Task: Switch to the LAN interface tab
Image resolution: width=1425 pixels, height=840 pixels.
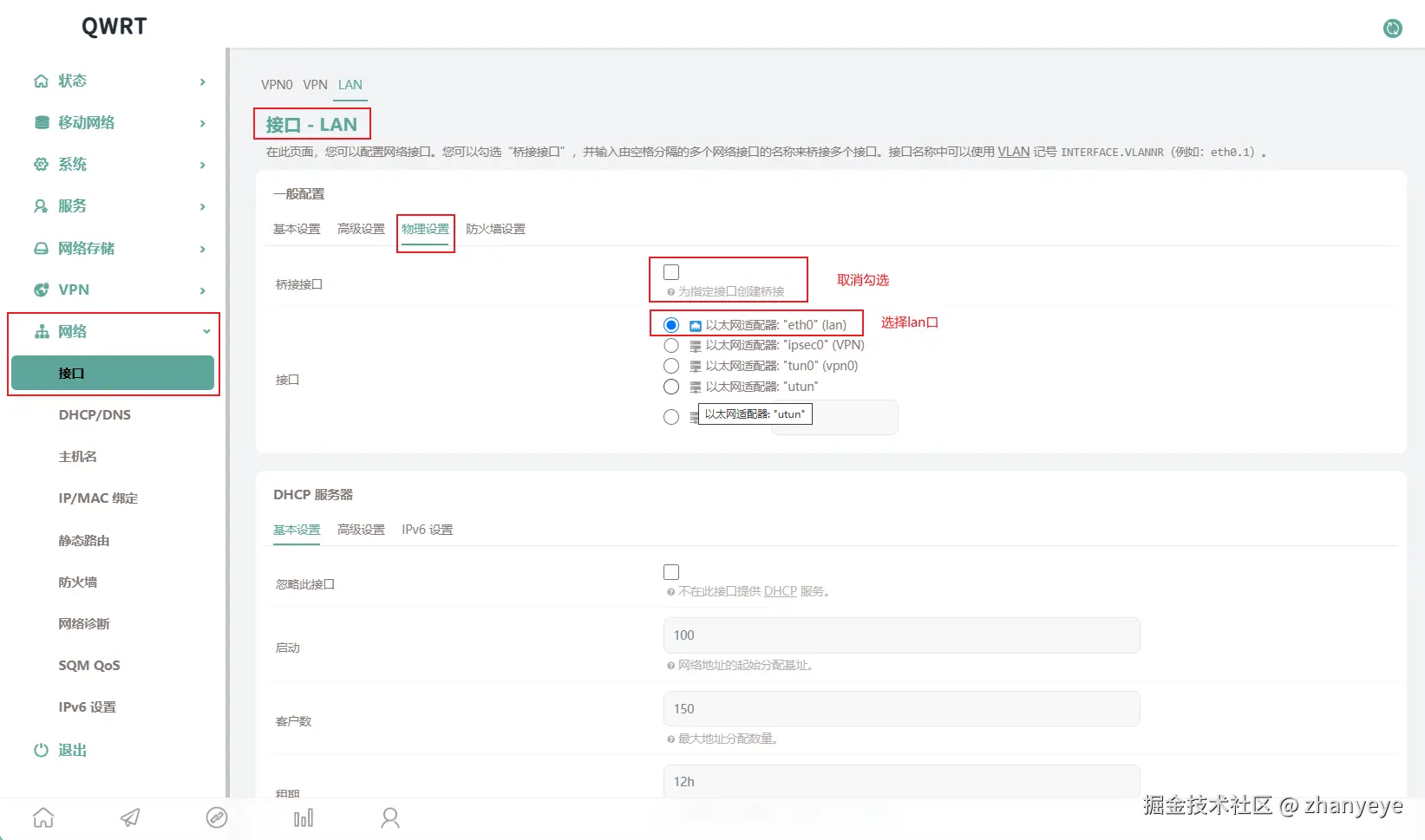Action: (350, 84)
